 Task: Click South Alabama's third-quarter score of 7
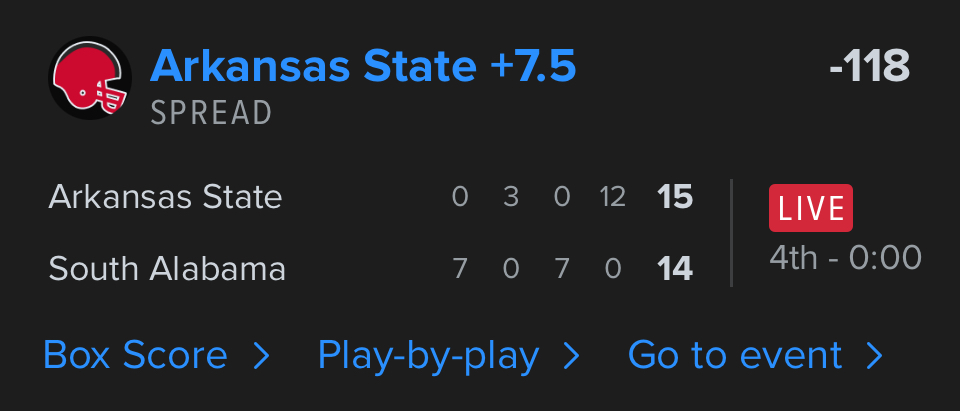[x=562, y=268]
